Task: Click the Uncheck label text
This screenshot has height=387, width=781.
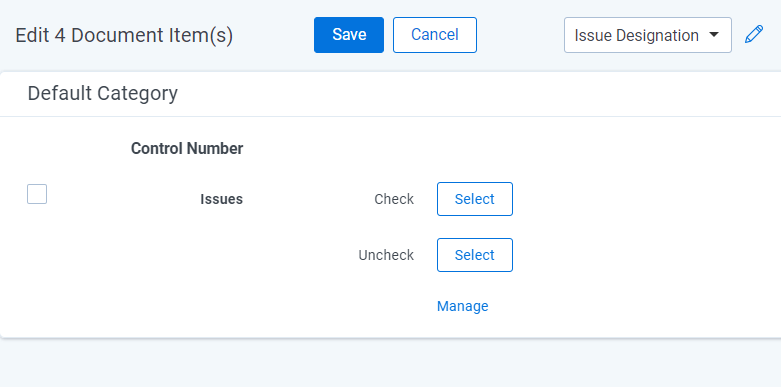Action: tap(386, 255)
